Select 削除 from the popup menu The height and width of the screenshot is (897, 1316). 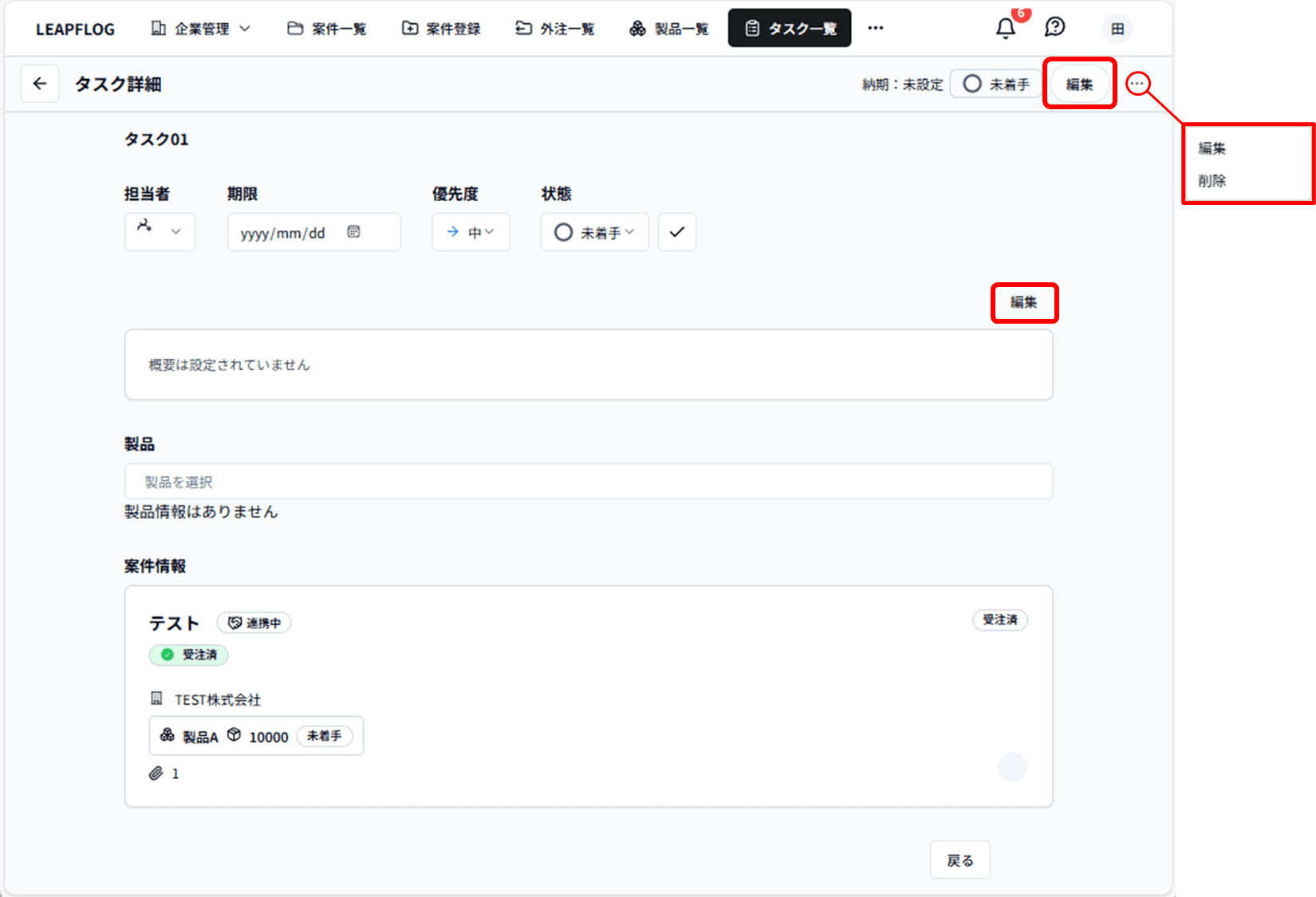tap(1212, 181)
